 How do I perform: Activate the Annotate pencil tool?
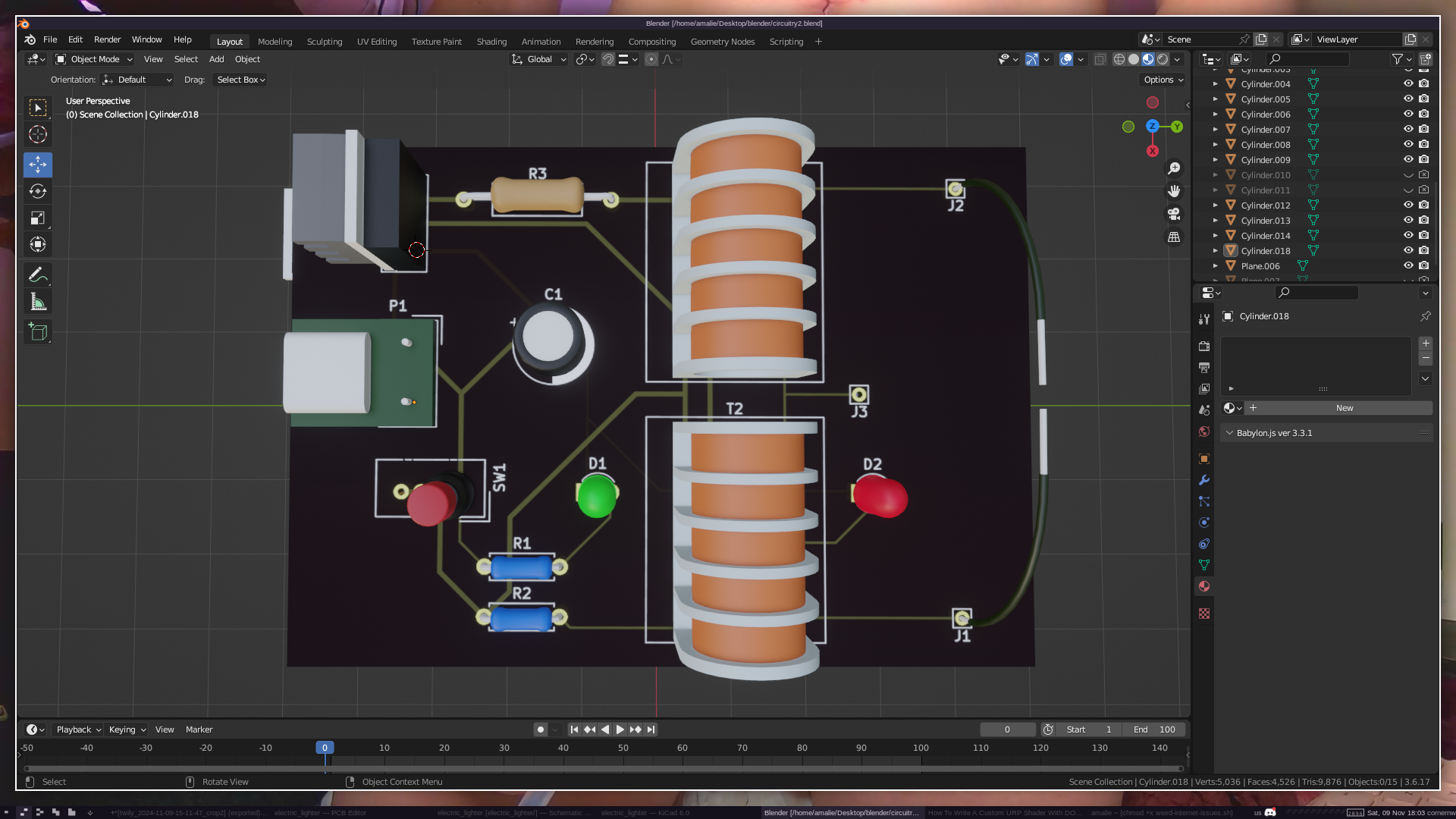[x=38, y=275]
